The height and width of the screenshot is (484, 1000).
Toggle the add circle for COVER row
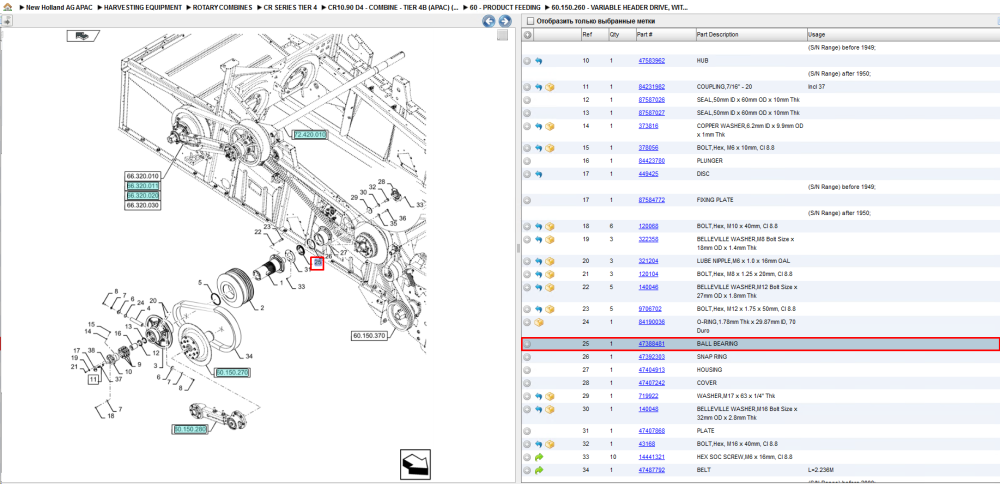(x=527, y=383)
